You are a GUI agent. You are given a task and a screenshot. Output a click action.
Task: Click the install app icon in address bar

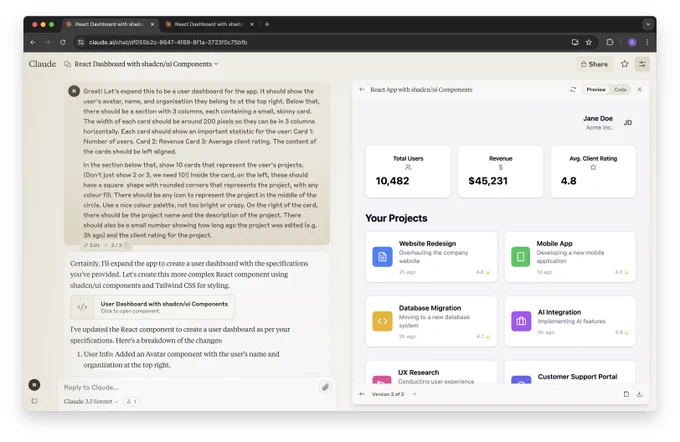575,42
